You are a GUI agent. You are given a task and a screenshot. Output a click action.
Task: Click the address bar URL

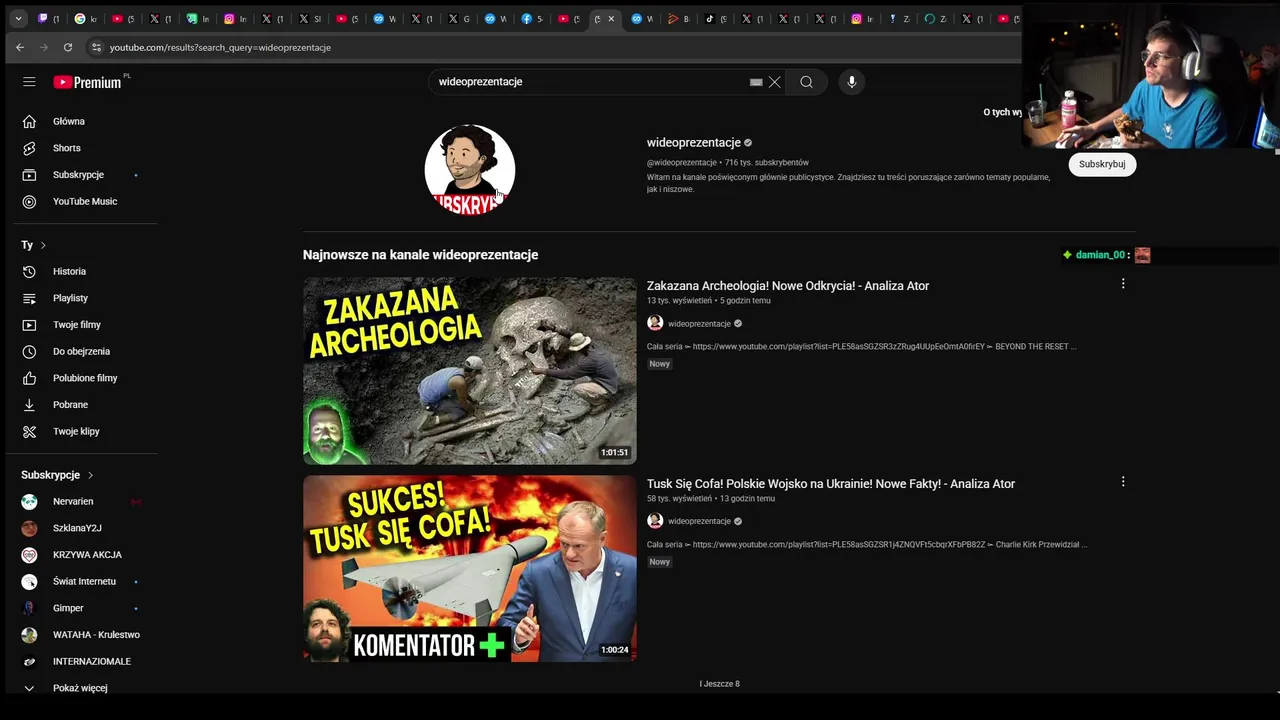click(x=220, y=47)
